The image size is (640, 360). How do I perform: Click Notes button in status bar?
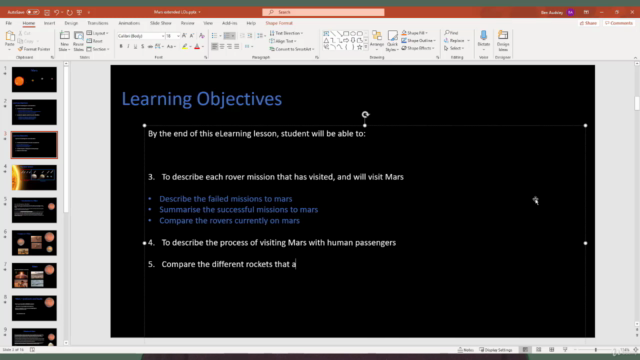click(466, 350)
